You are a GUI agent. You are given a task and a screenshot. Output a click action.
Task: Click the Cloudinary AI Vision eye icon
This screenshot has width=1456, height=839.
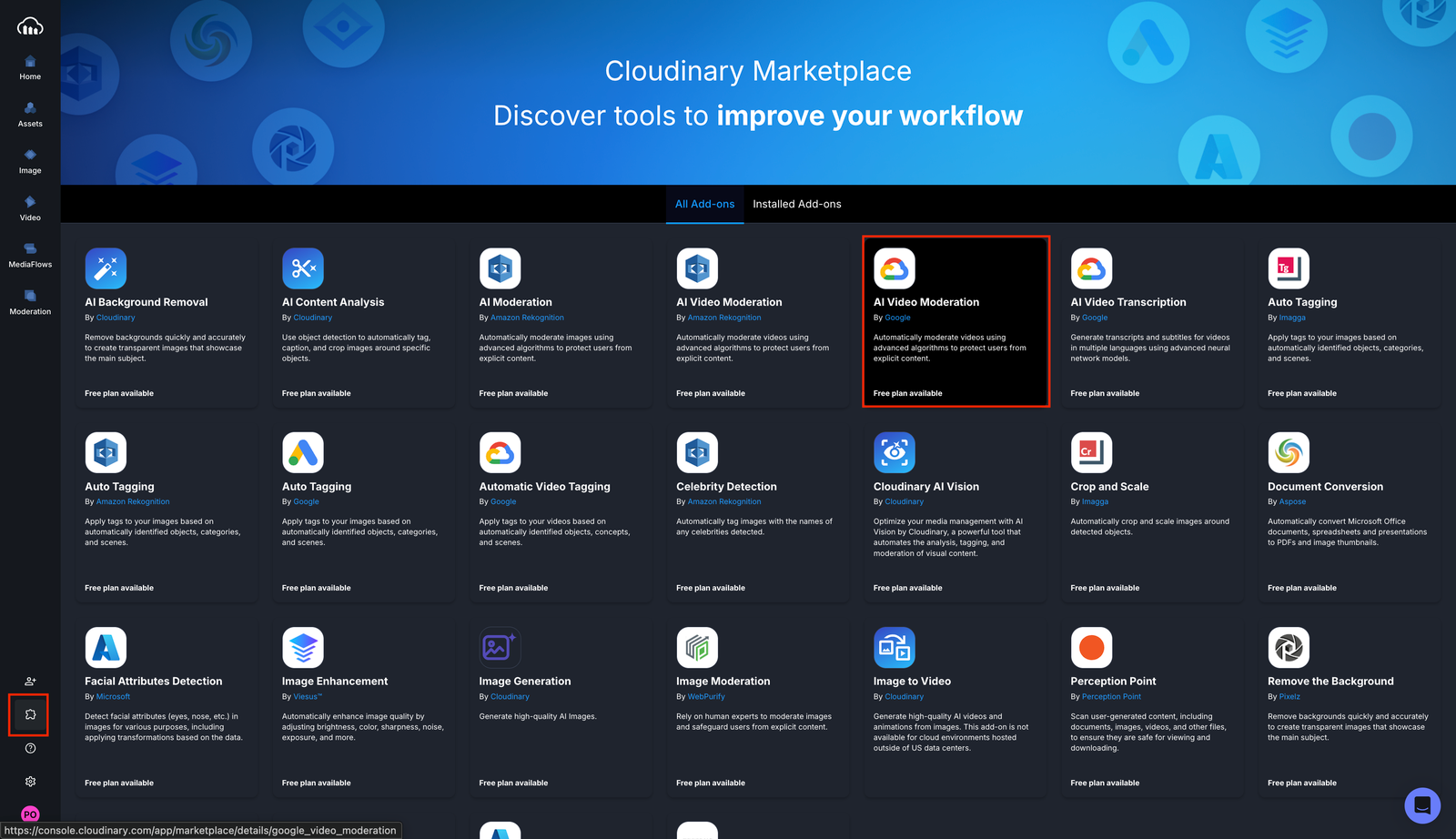(895, 452)
